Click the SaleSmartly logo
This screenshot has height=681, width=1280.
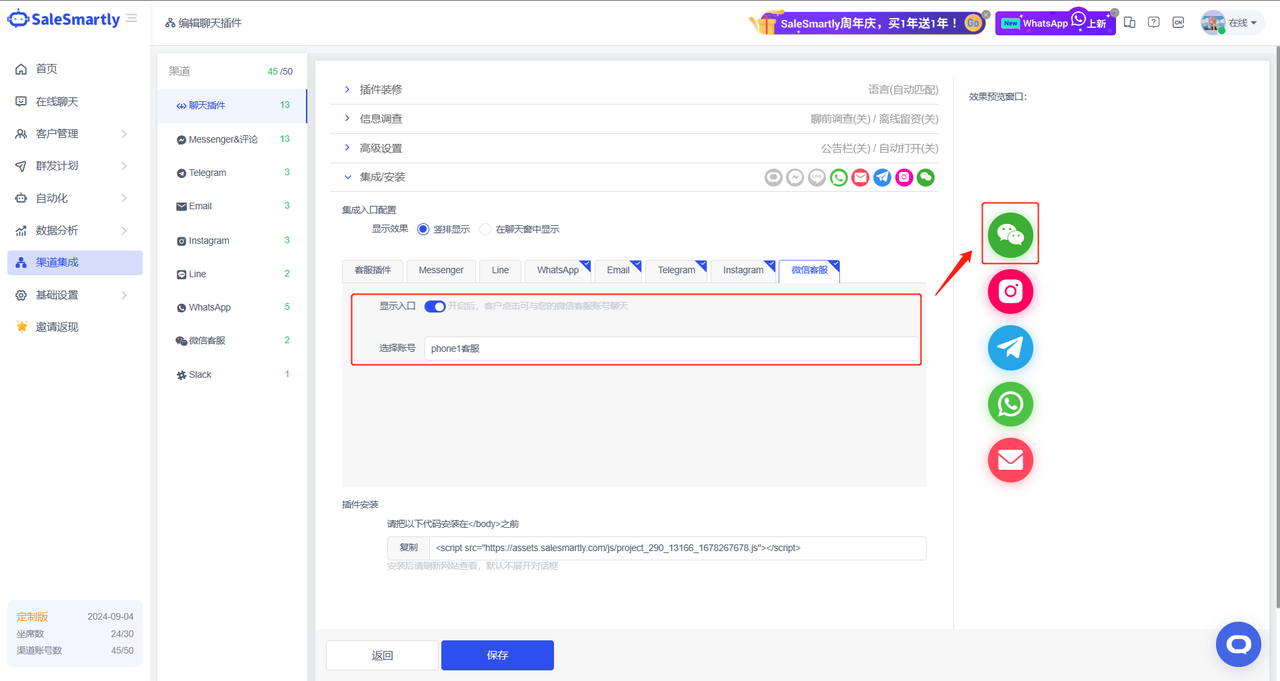64,19
